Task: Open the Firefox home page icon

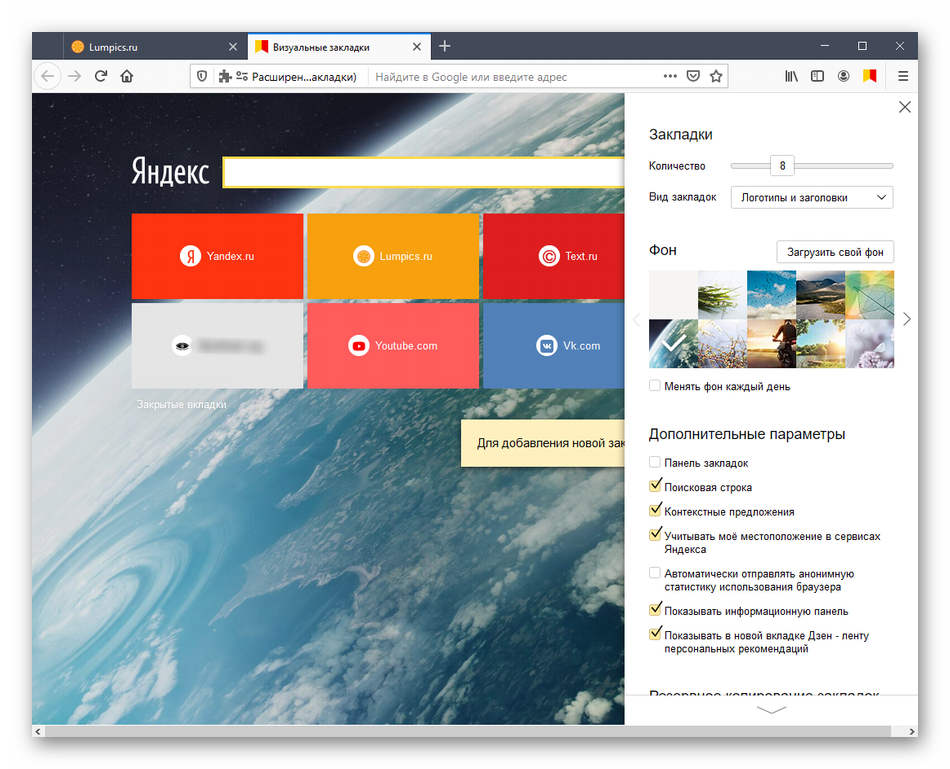Action: click(x=127, y=76)
